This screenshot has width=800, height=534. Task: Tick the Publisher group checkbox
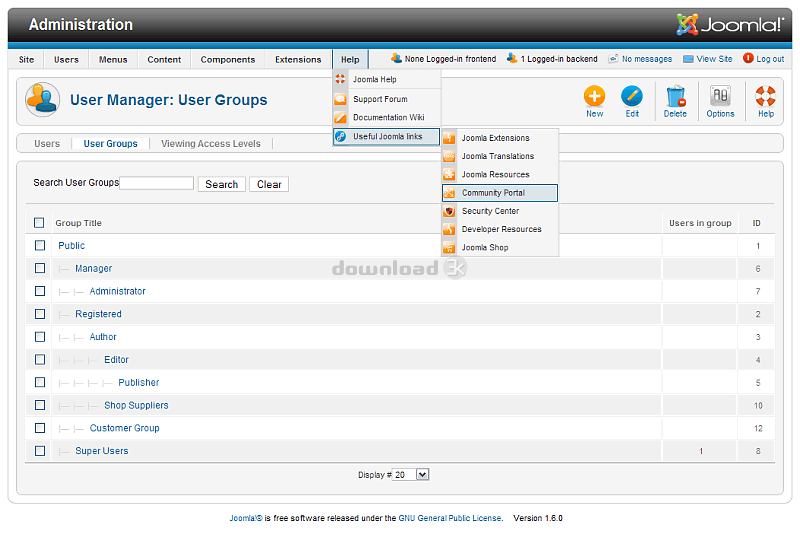point(40,383)
